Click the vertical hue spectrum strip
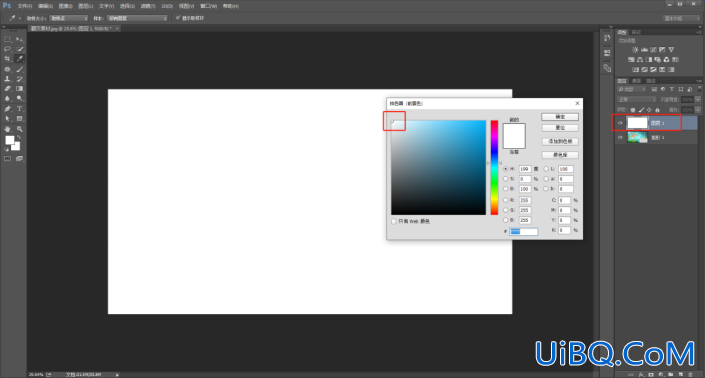The height and width of the screenshot is (378, 705). (494, 168)
